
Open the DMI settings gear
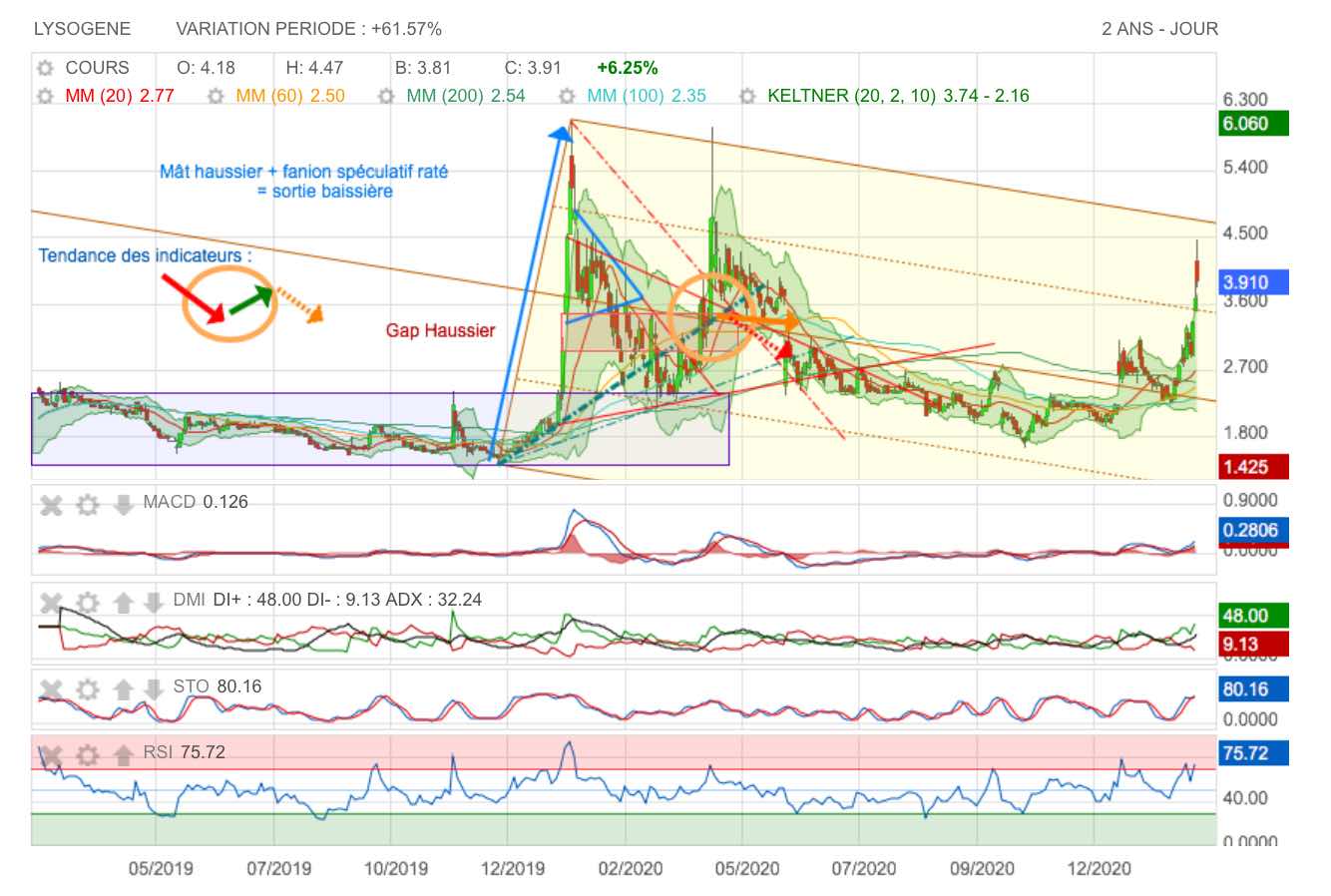tap(88, 603)
